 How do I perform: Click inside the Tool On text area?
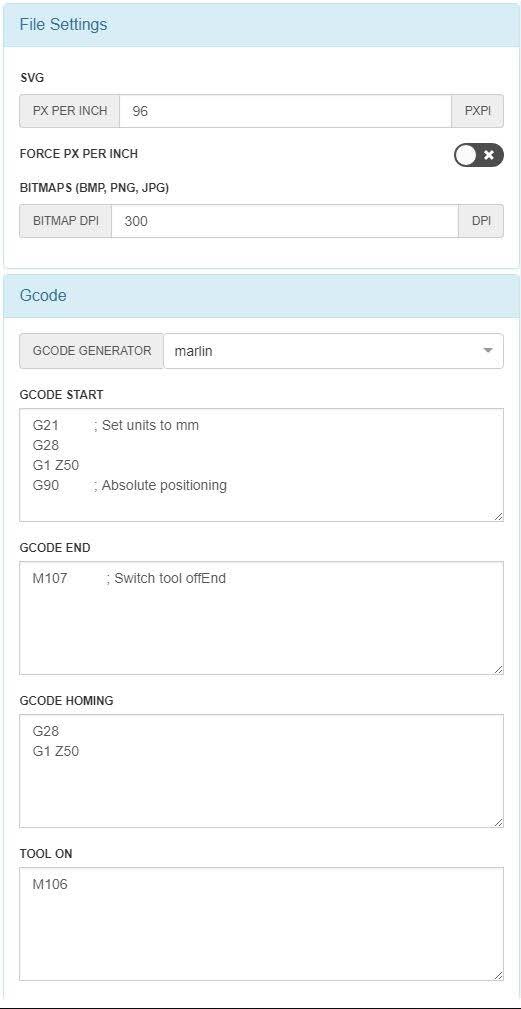(x=261, y=924)
